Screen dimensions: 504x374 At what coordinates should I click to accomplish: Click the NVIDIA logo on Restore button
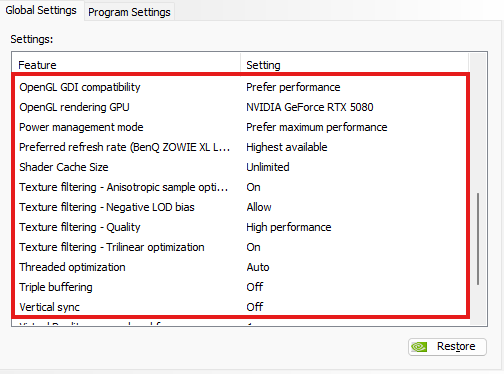tap(419, 347)
